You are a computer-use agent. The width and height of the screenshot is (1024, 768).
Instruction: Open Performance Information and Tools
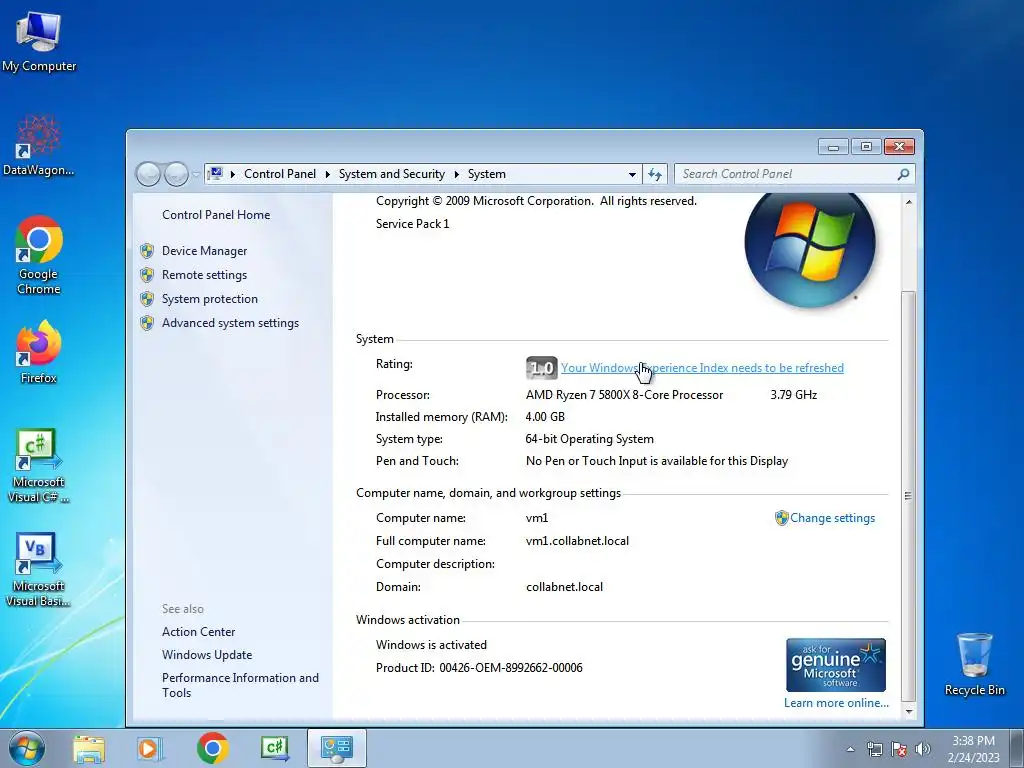[x=240, y=686]
